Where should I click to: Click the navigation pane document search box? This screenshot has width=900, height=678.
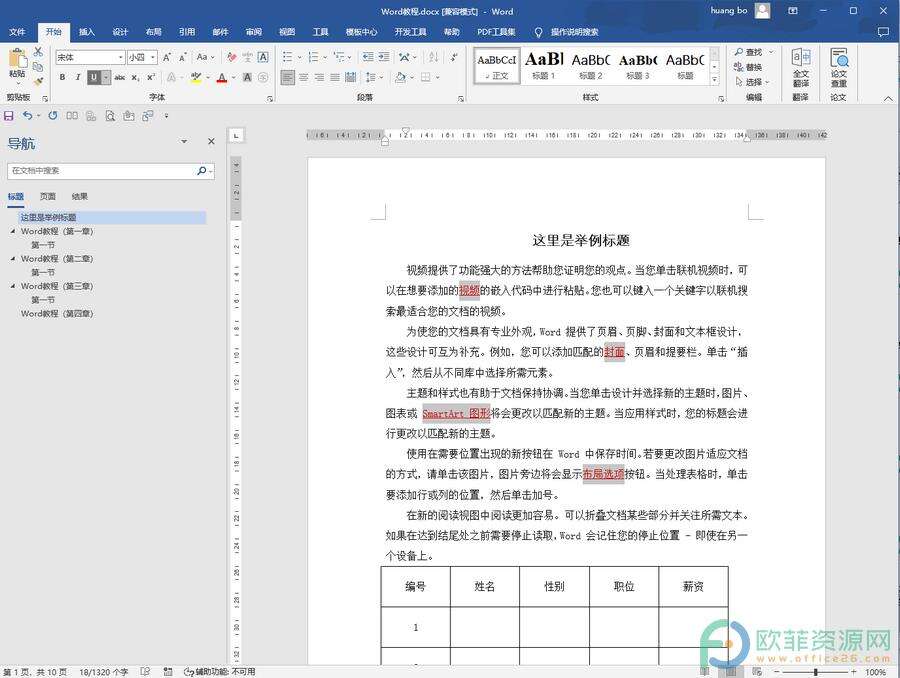[102, 171]
